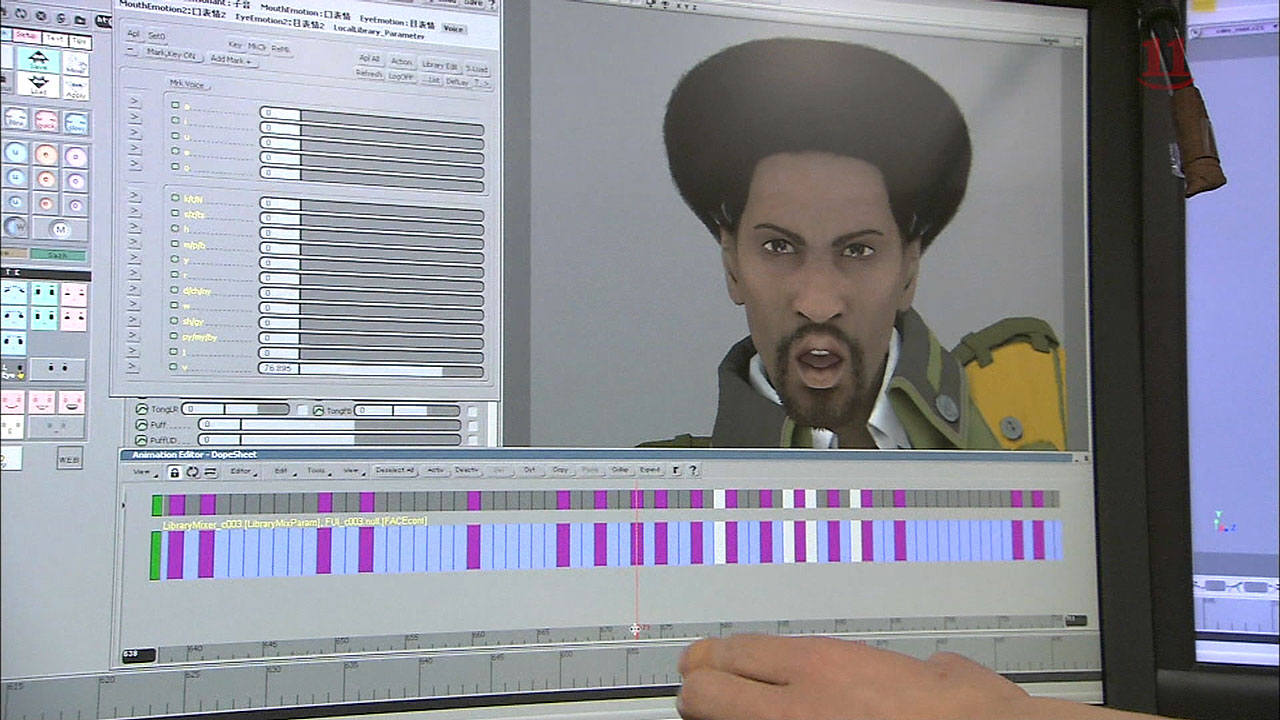Click the Voice tab button at panel top

click(x=454, y=29)
